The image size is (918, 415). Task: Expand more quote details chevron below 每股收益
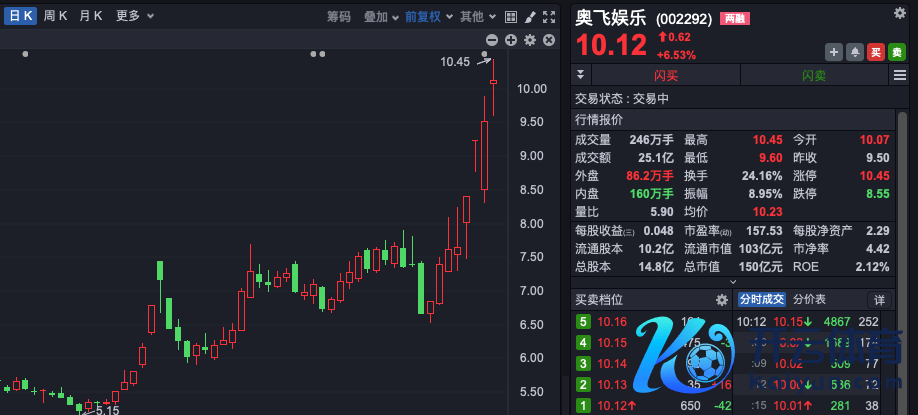pyautogui.click(x=732, y=282)
